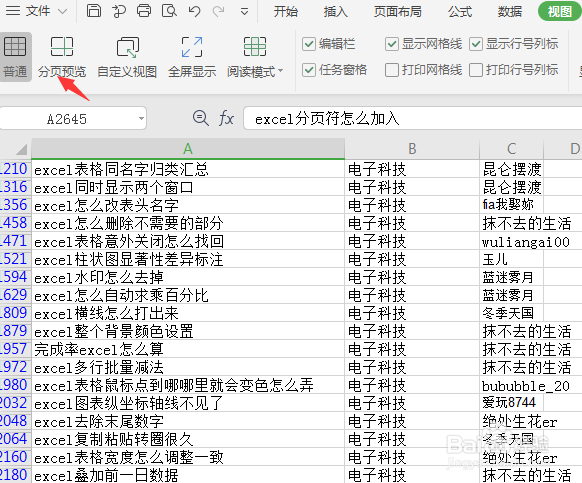582x483 pixels.
Task: Click cell excel表格宽度怎么调整一致
Action: coord(188,457)
